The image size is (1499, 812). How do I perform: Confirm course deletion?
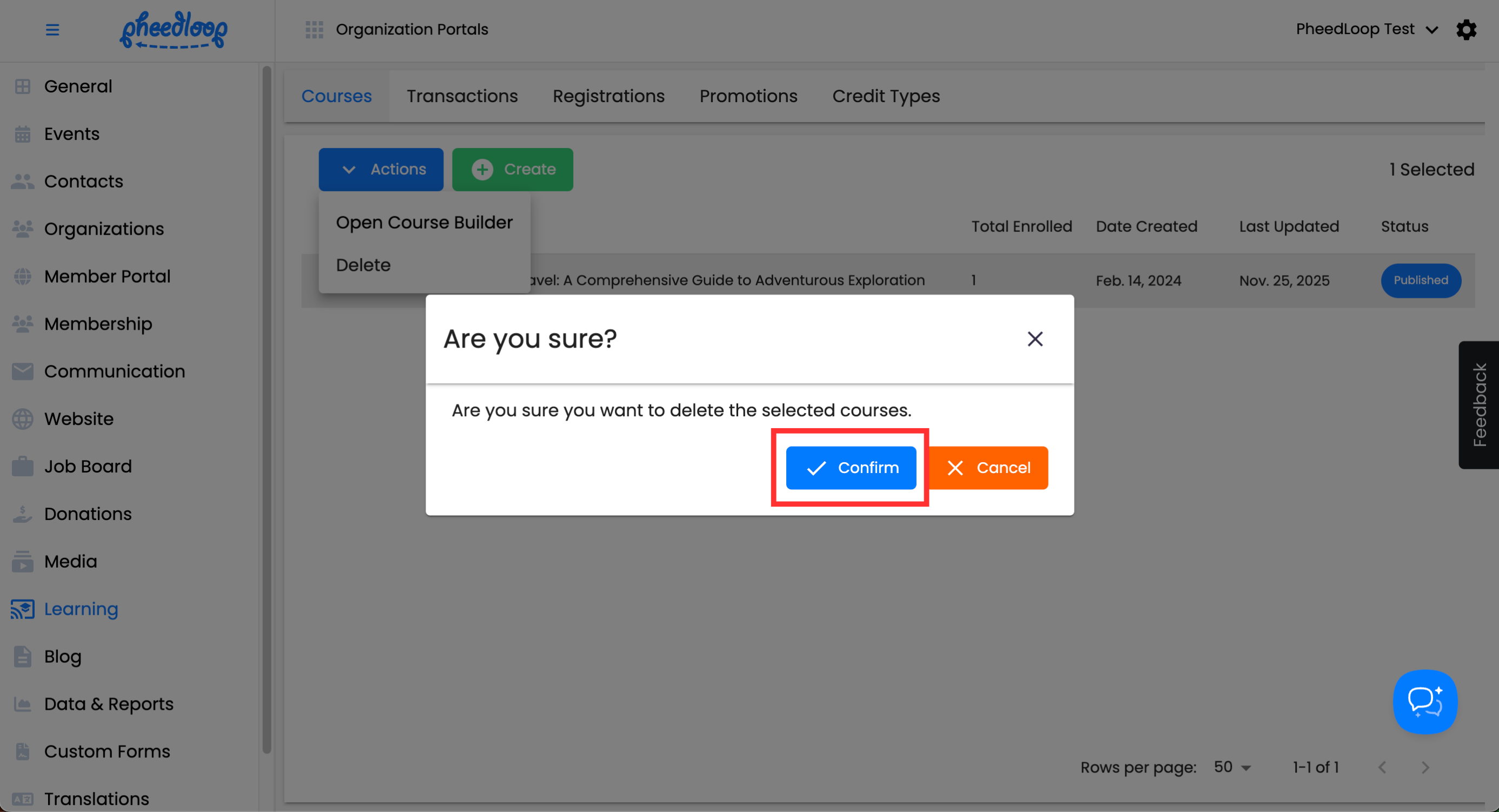point(851,468)
